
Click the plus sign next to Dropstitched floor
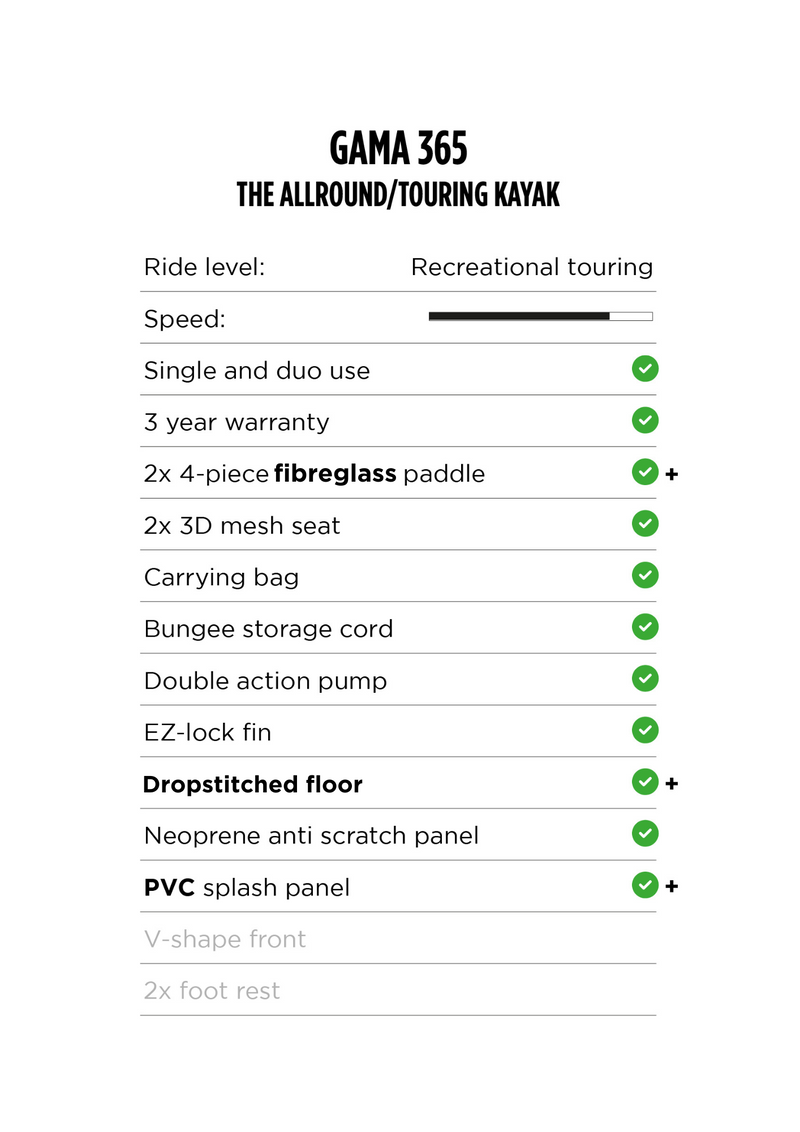(671, 784)
